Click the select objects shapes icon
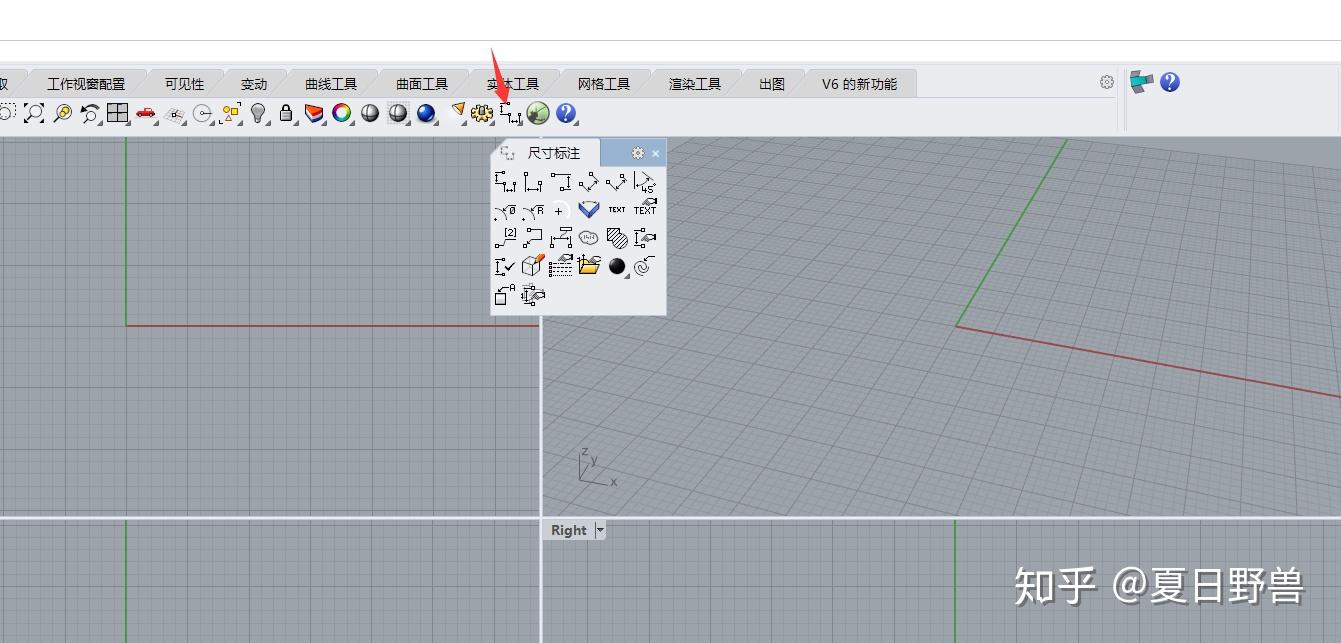The width and height of the screenshot is (1341, 643). point(230,113)
